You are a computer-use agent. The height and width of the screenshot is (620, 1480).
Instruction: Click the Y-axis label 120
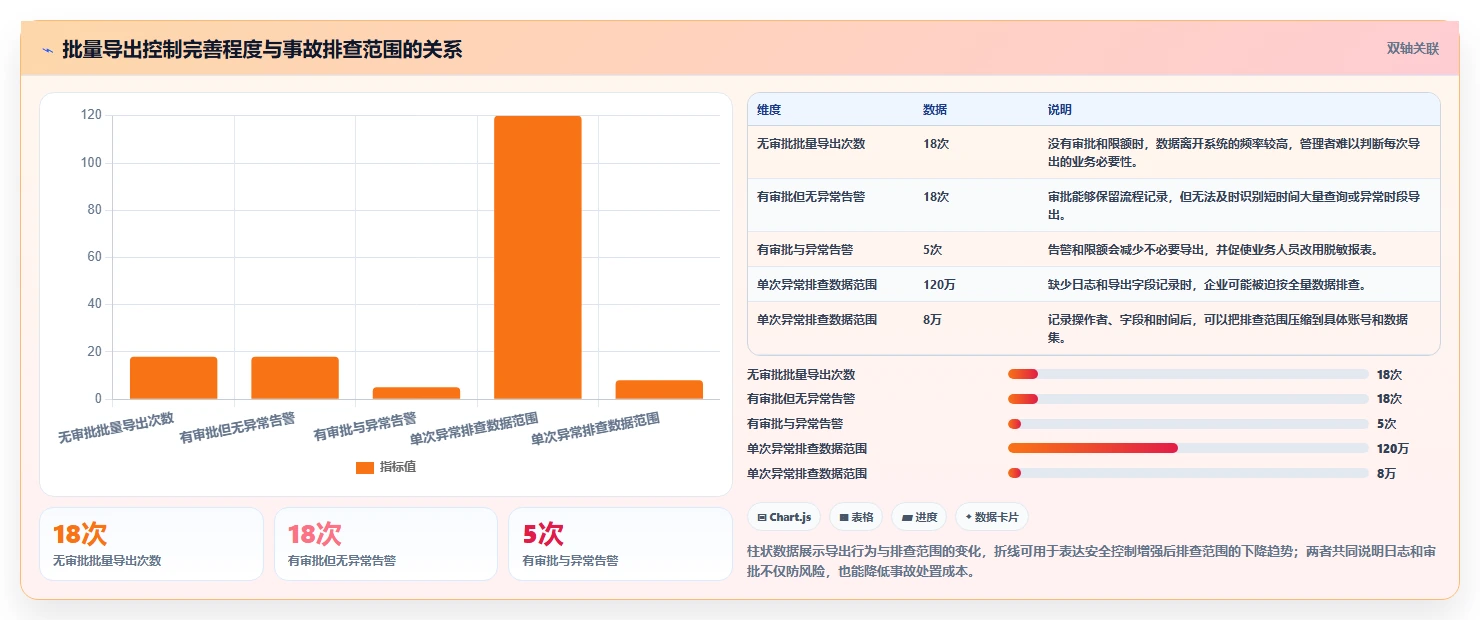91,116
